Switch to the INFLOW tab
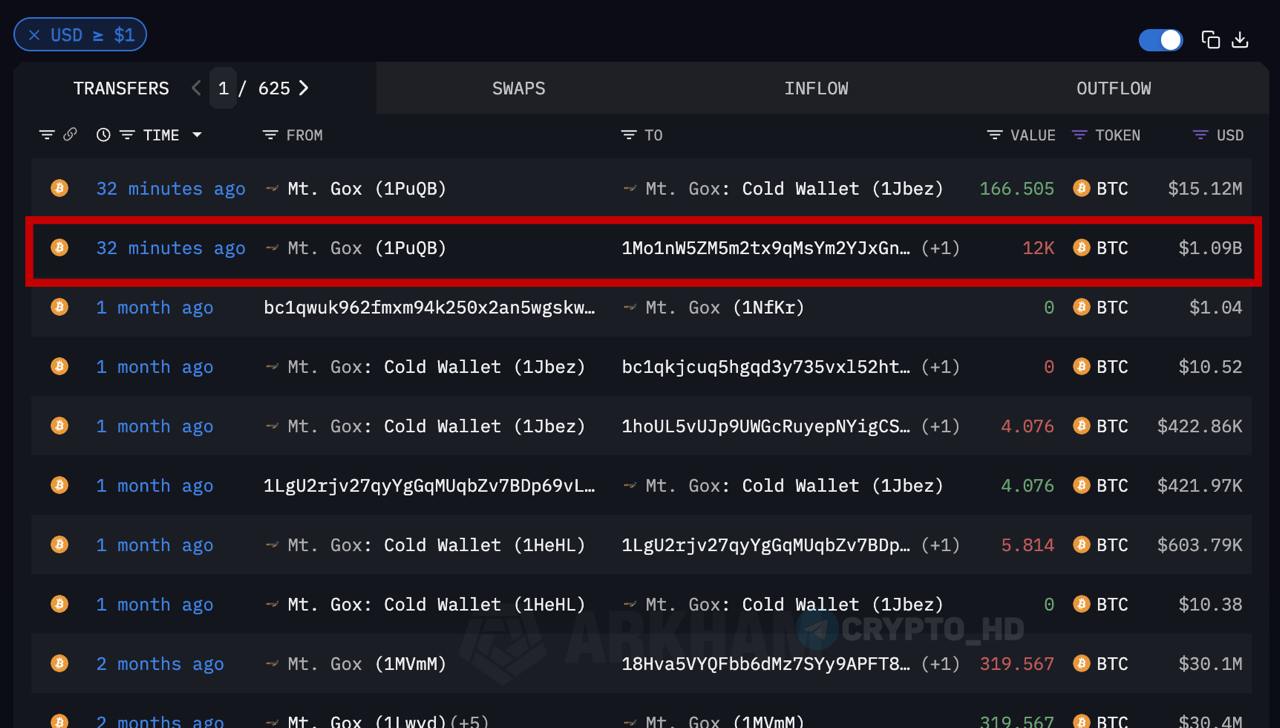 click(x=816, y=88)
